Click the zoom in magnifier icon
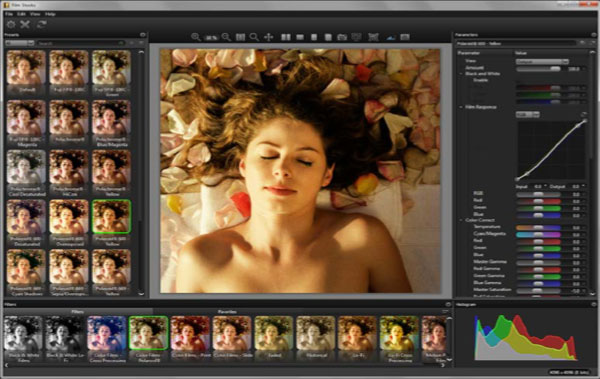Viewport: 600px width, 379px height. click(x=196, y=37)
